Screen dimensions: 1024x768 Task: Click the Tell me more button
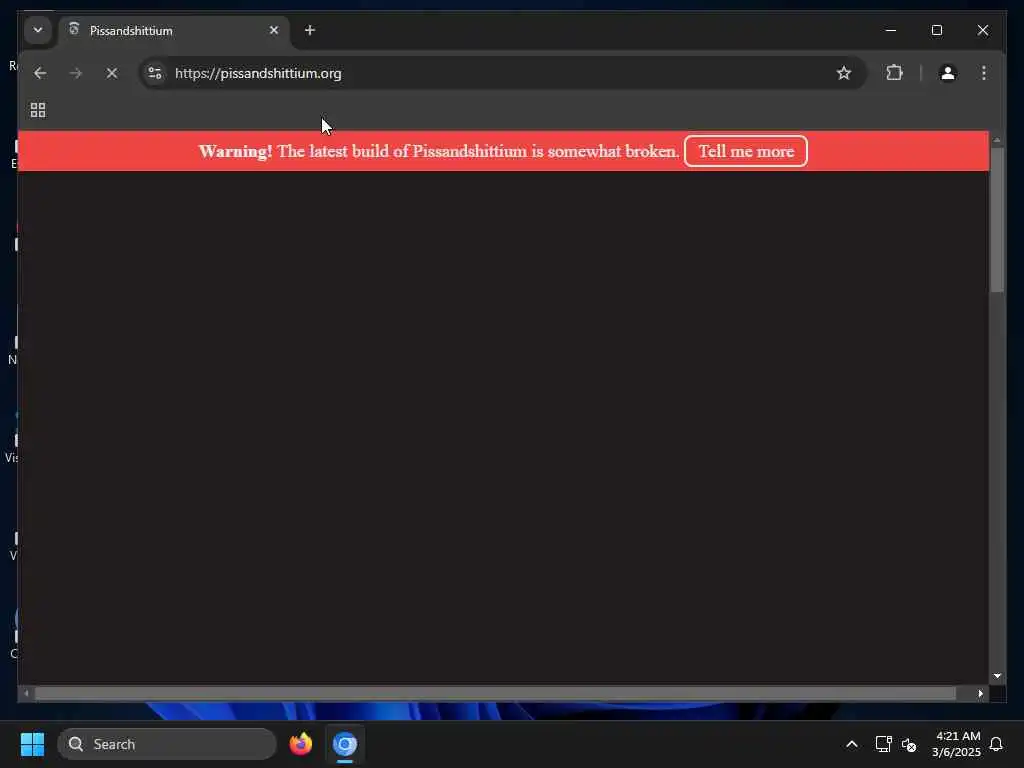(746, 151)
